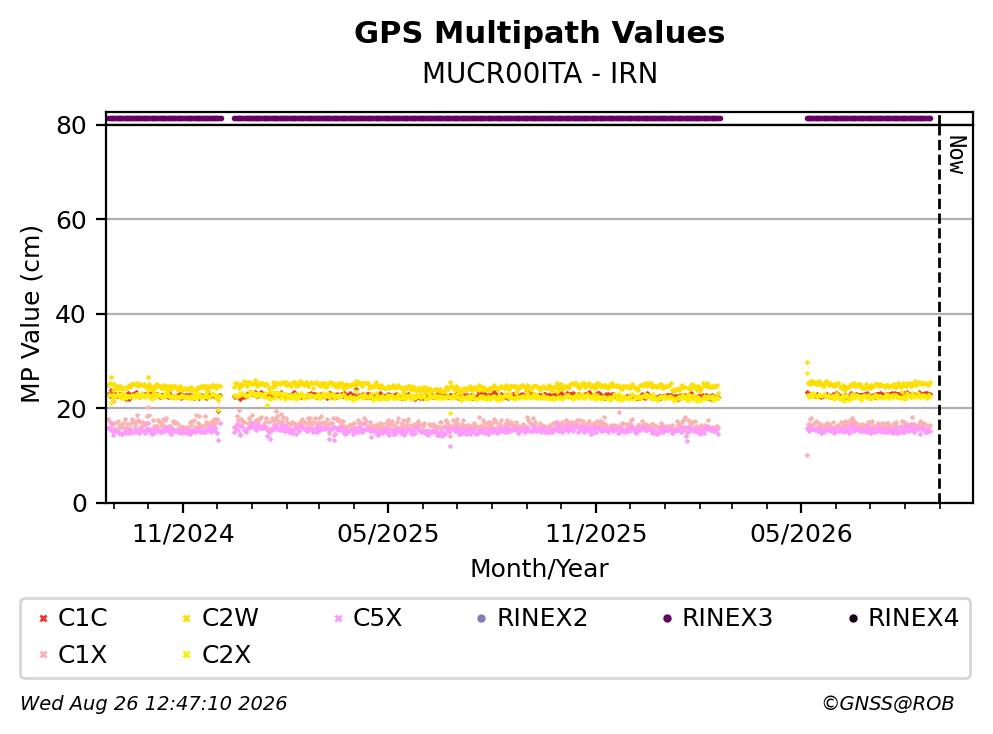
Task: Click the 'Now' dashed line marker
Action: (x=939, y=310)
